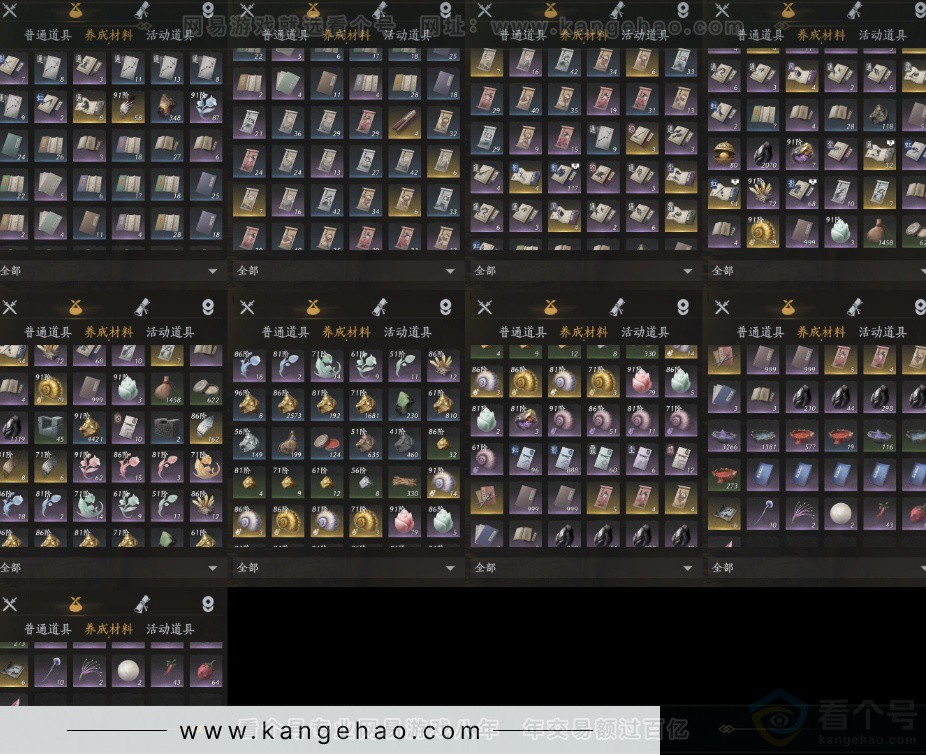The height and width of the screenshot is (755, 926).
Task: Click gold ore stack showing 2573
Action: point(288,403)
